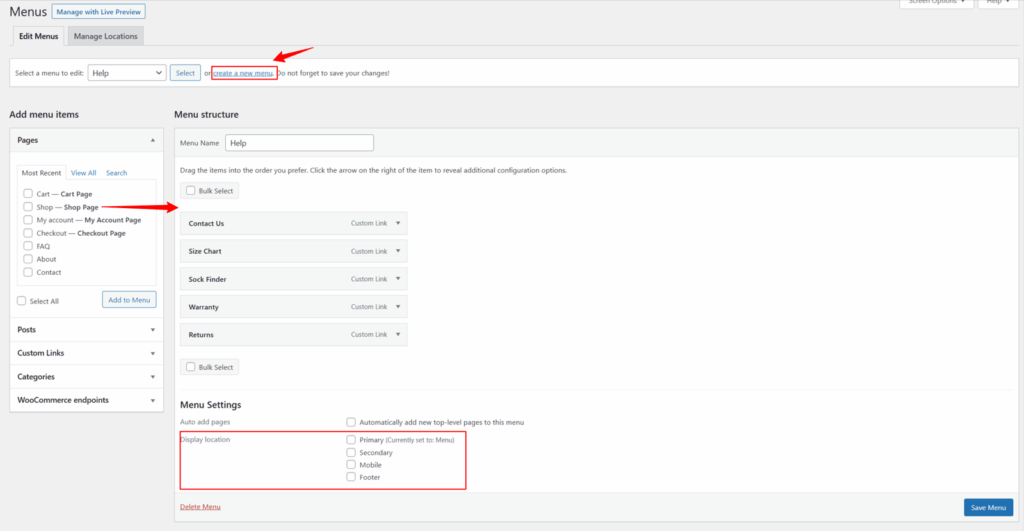
Task: Click the Save Menu button
Action: (988, 507)
